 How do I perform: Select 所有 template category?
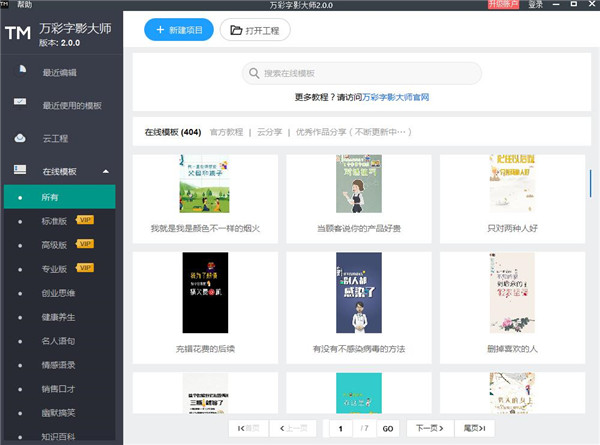(60, 197)
